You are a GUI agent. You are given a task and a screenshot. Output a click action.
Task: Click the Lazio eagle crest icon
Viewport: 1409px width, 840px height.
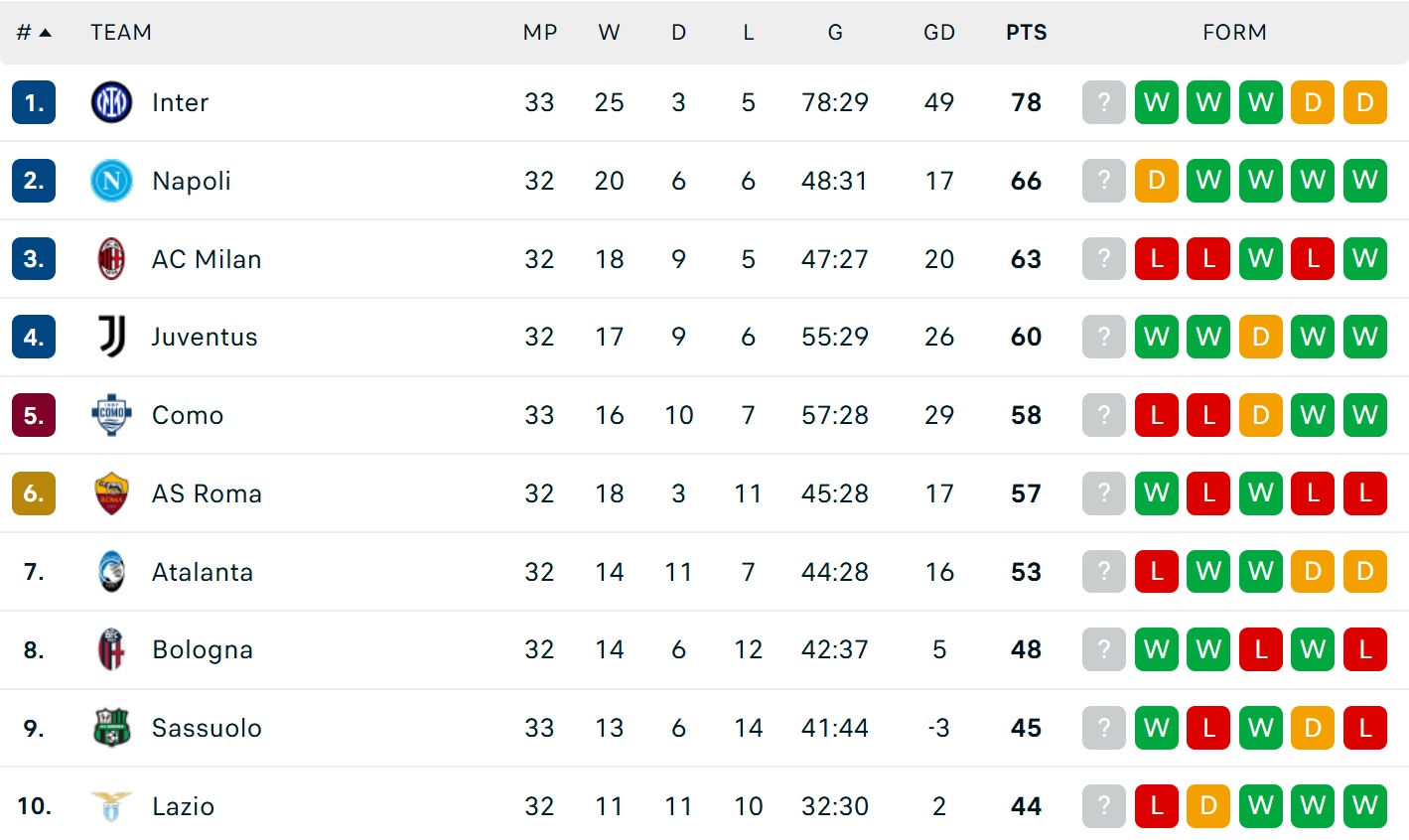click(111, 806)
